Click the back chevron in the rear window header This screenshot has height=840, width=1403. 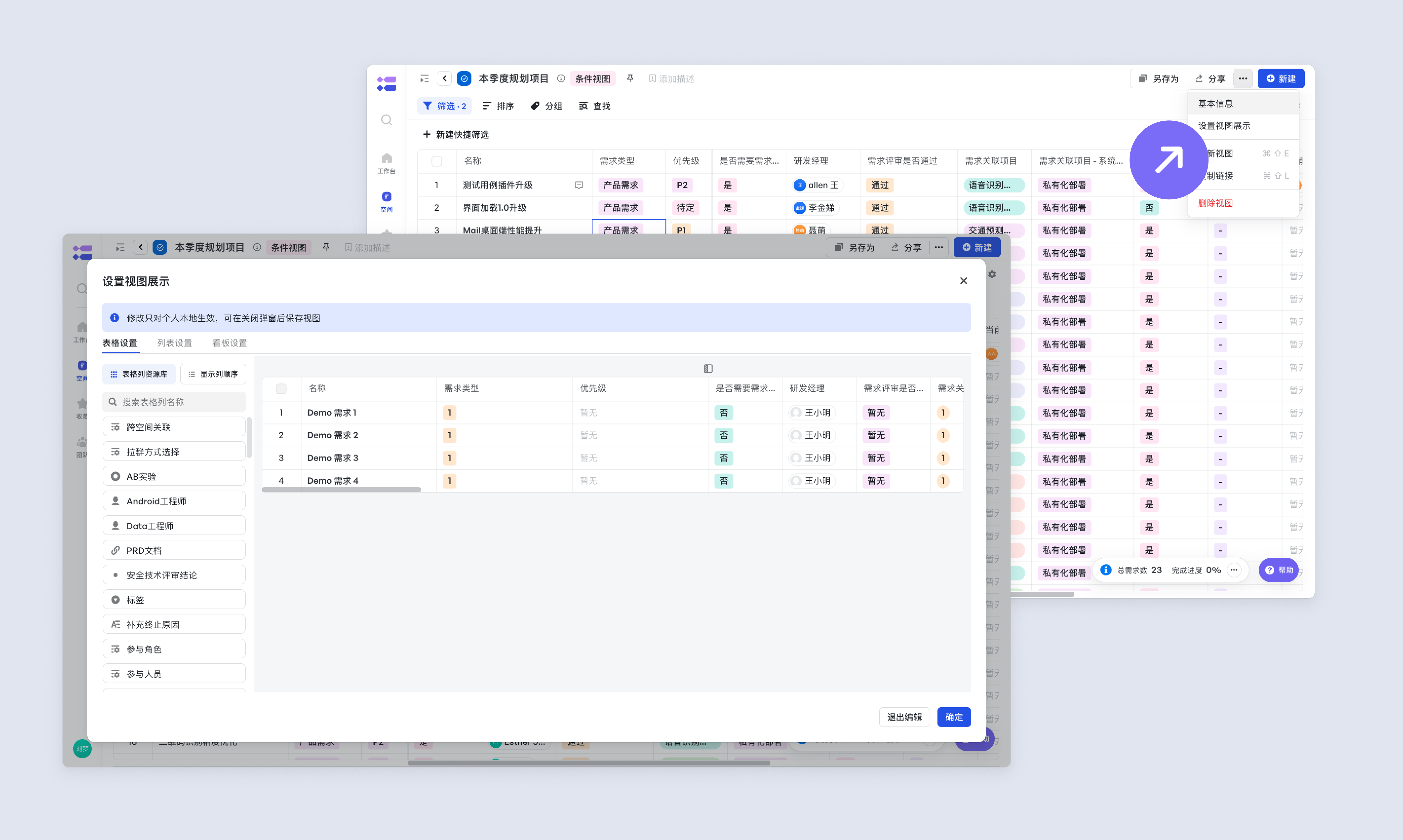point(445,79)
